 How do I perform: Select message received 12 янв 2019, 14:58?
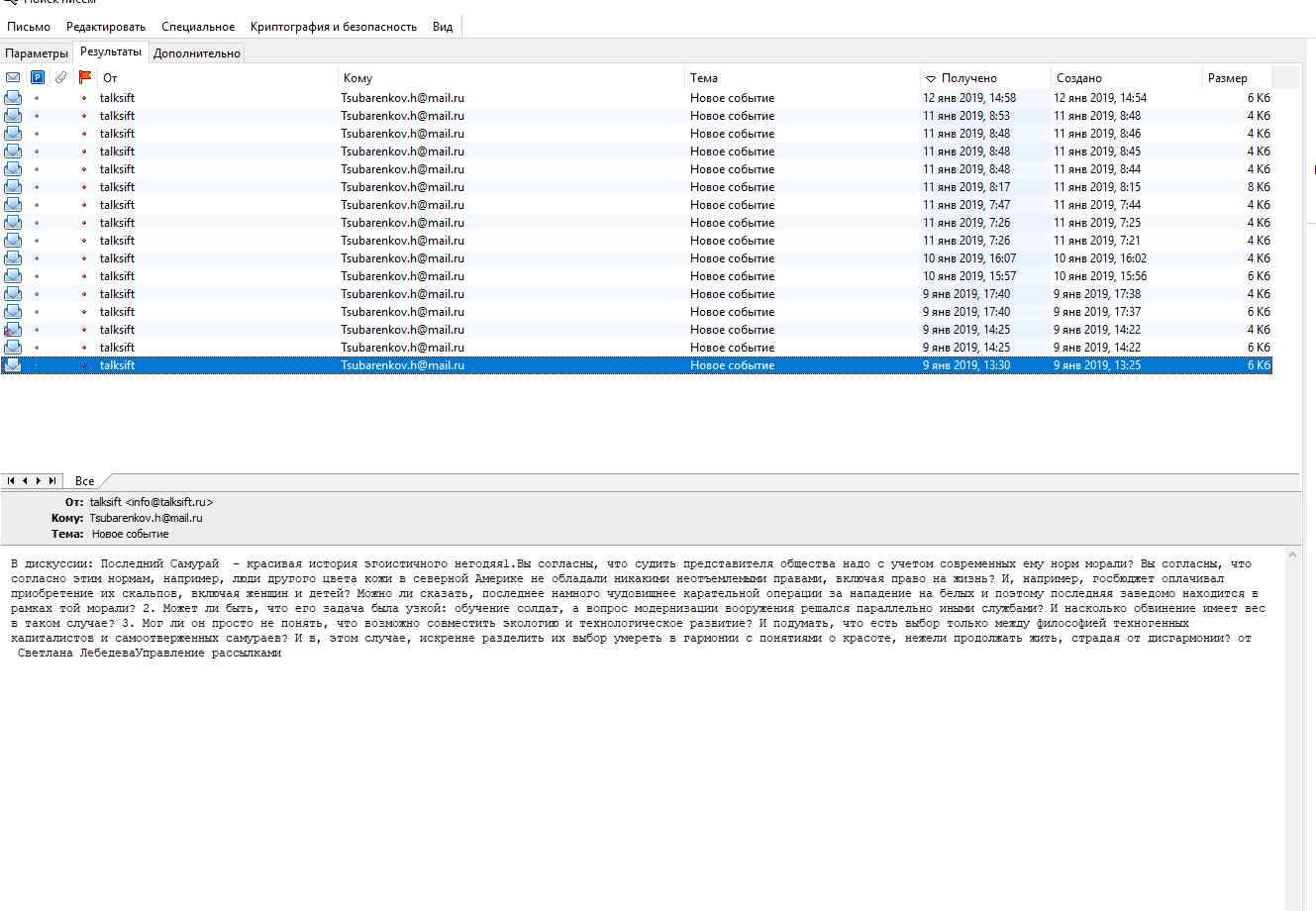(636, 98)
